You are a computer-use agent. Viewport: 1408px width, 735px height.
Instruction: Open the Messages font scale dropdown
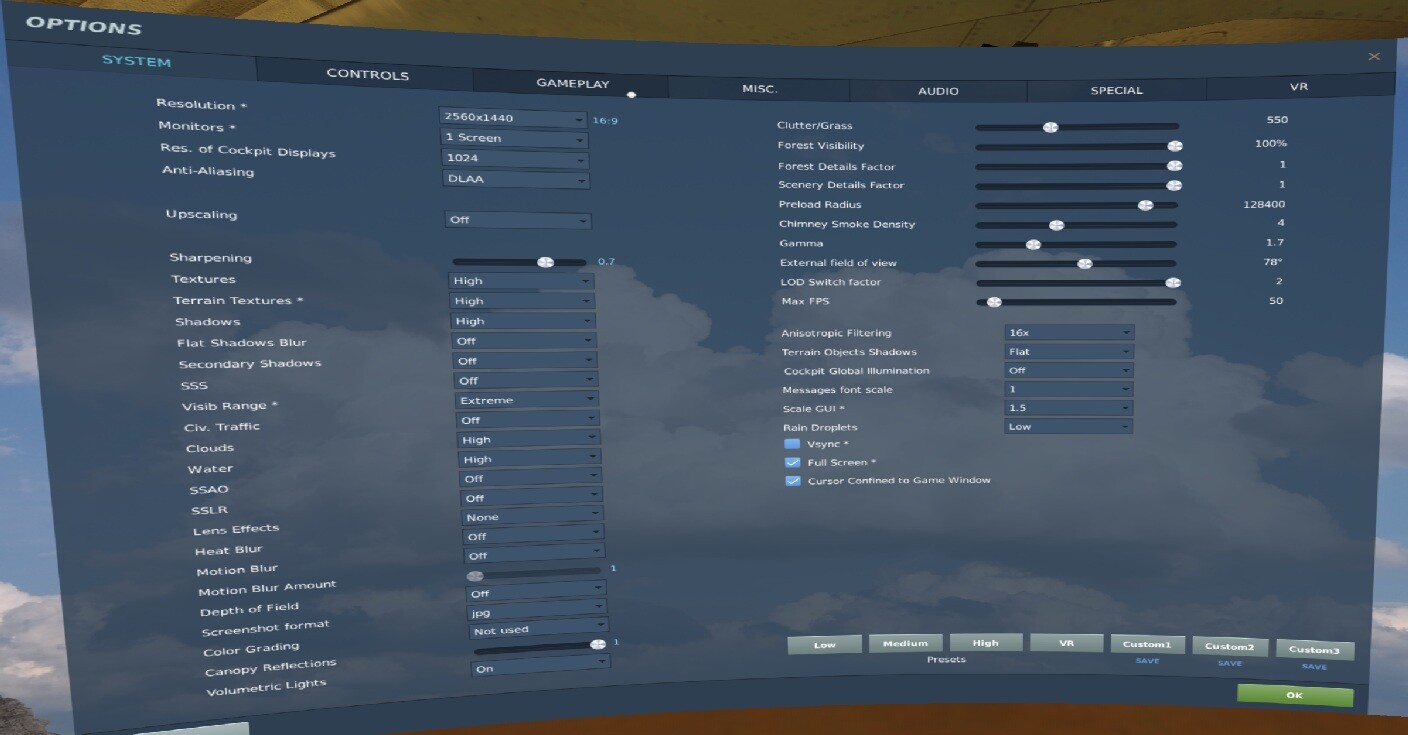tap(1068, 389)
